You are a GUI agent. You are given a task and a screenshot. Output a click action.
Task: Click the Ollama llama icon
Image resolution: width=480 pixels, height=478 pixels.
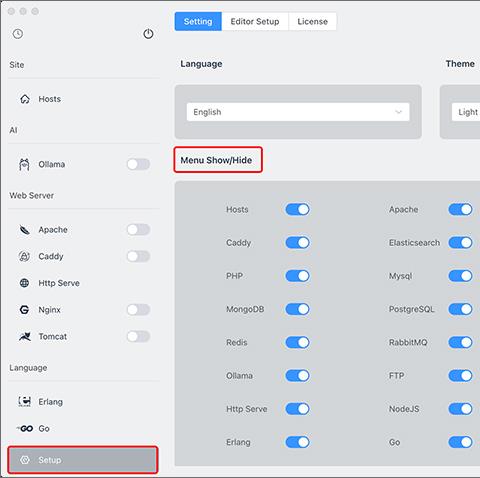[24, 164]
